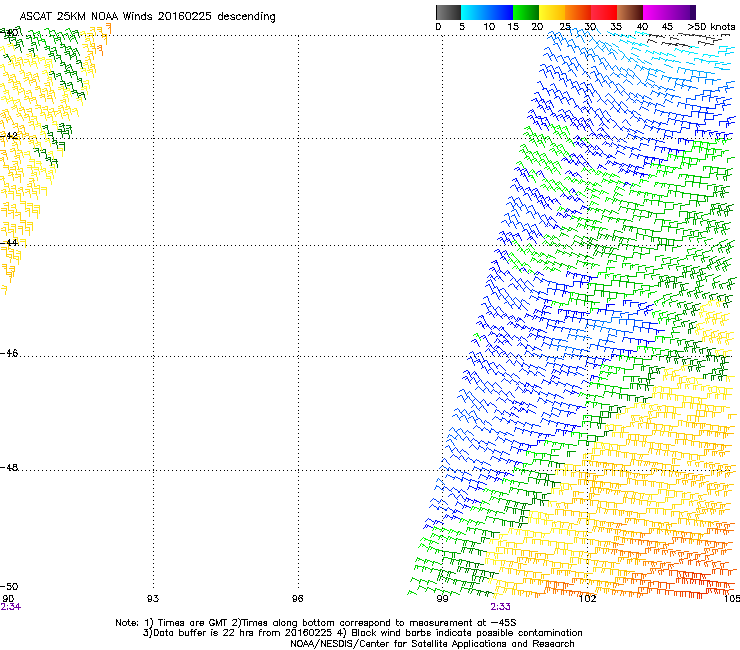Click the "-50" latitude axis label
740x650 pixels.
[x=9, y=586]
